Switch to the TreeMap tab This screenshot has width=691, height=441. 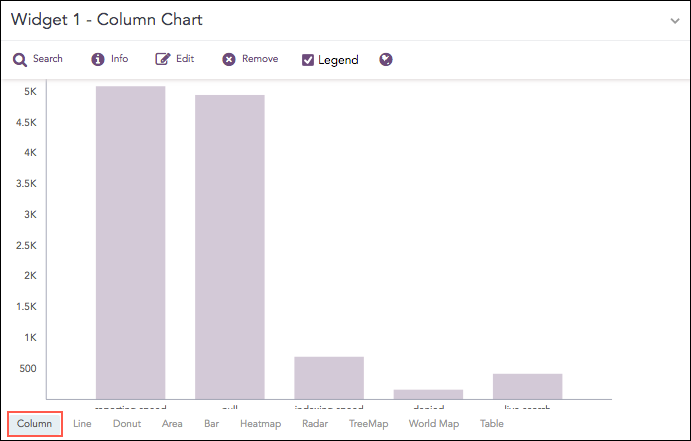pyautogui.click(x=368, y=424)
